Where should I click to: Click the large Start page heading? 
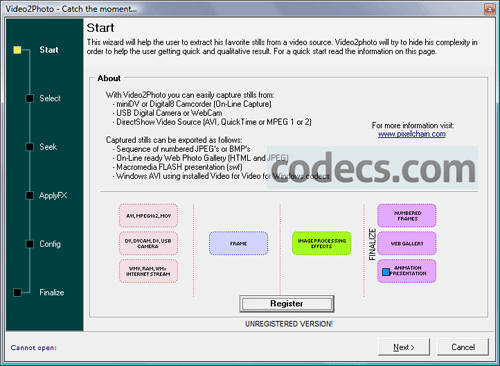point(100,28)
